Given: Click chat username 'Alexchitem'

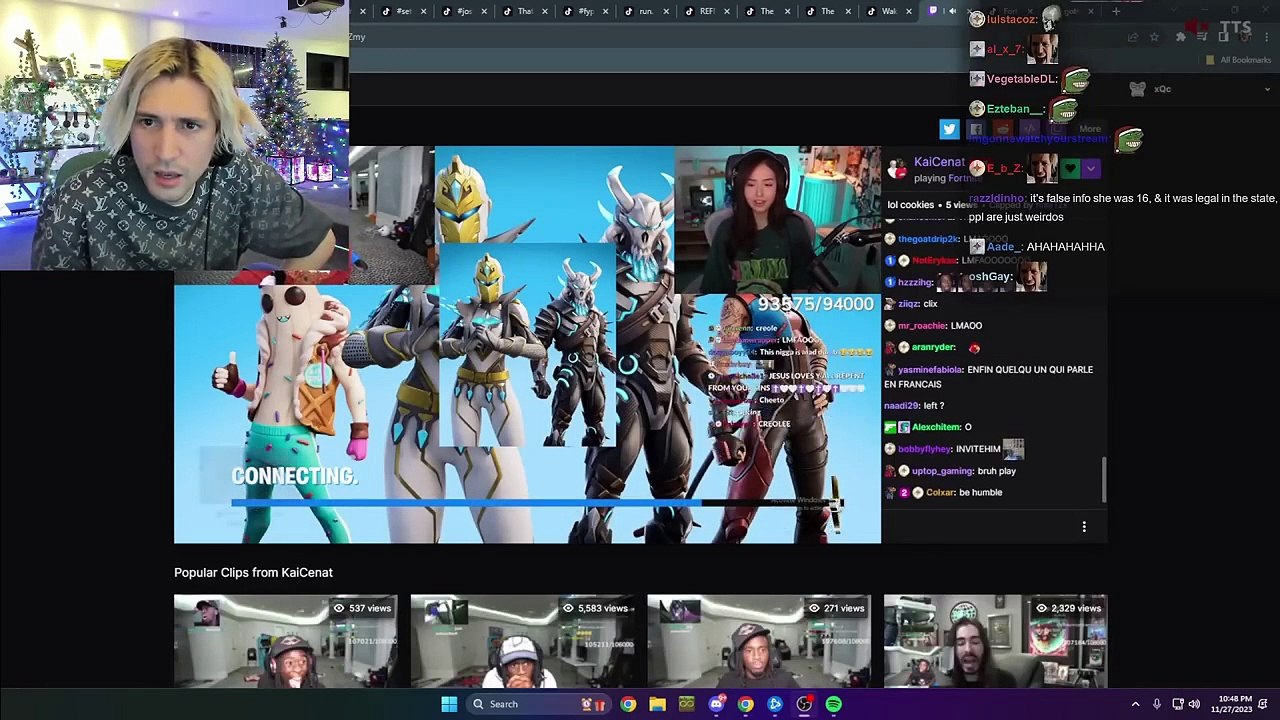Looking at the screenshot, I should click(x=936, y=427).
